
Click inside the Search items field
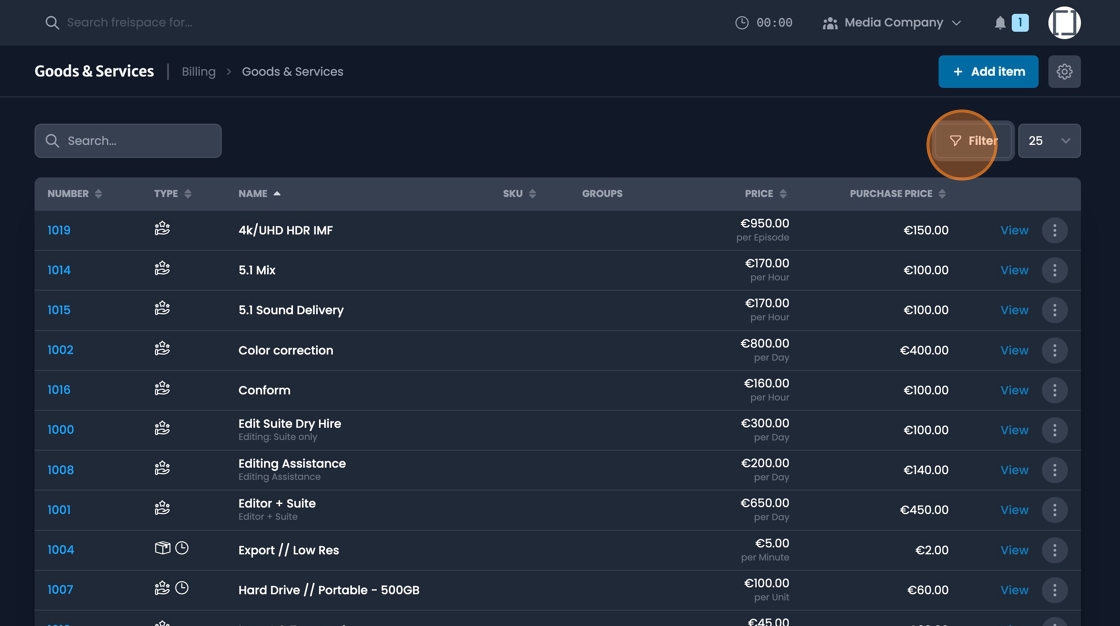[128, 141]
